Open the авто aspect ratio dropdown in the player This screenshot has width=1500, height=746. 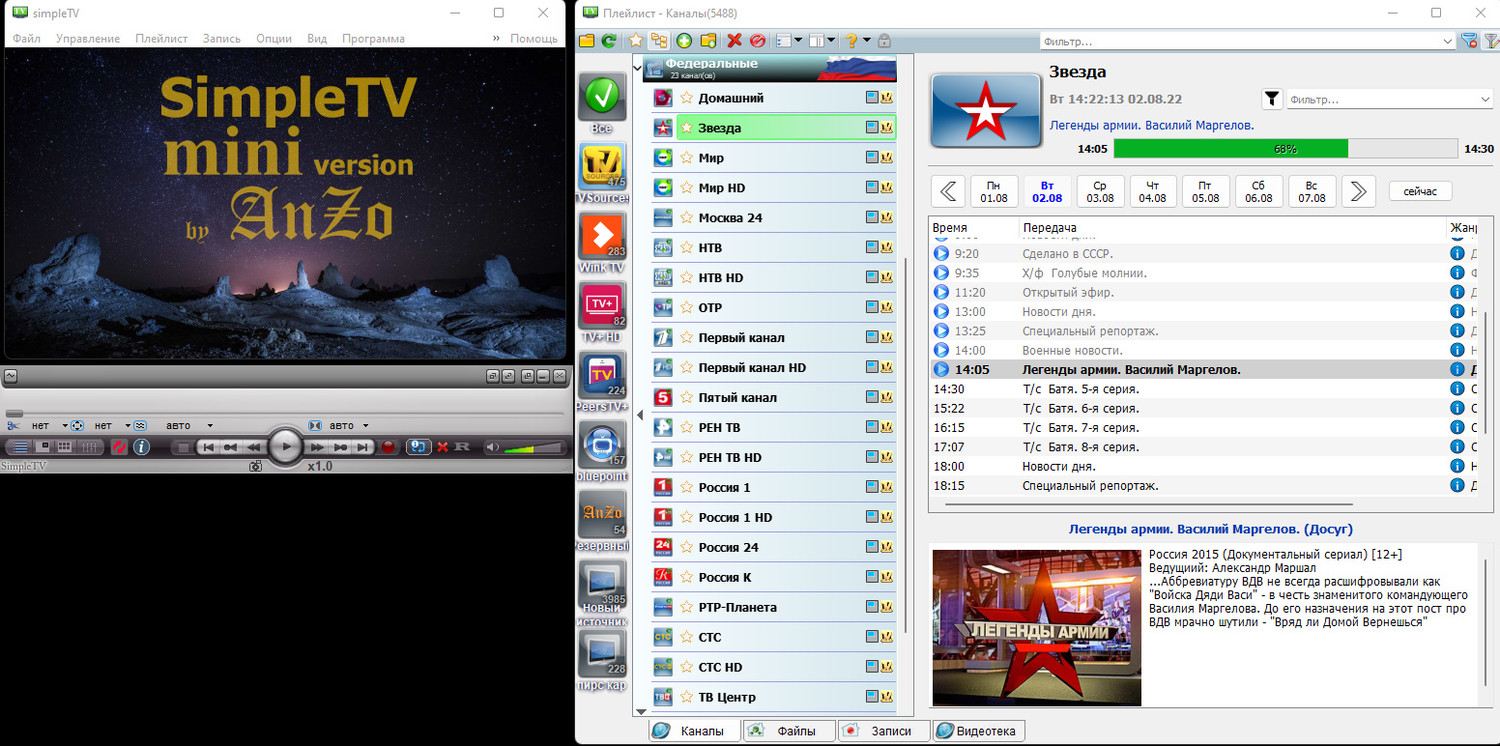point(366,425)
